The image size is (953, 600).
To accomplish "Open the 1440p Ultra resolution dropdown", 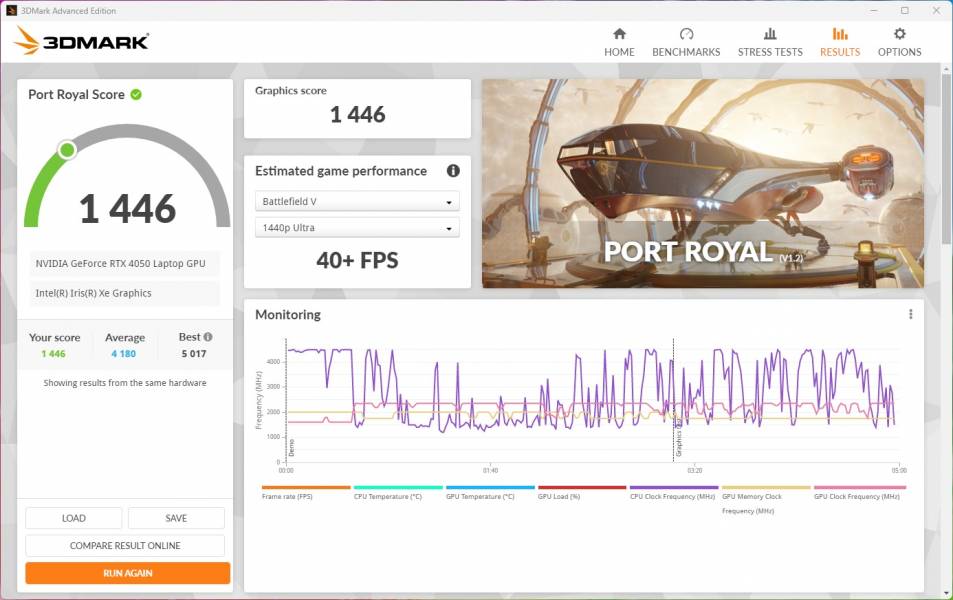I will coord(357,228).
